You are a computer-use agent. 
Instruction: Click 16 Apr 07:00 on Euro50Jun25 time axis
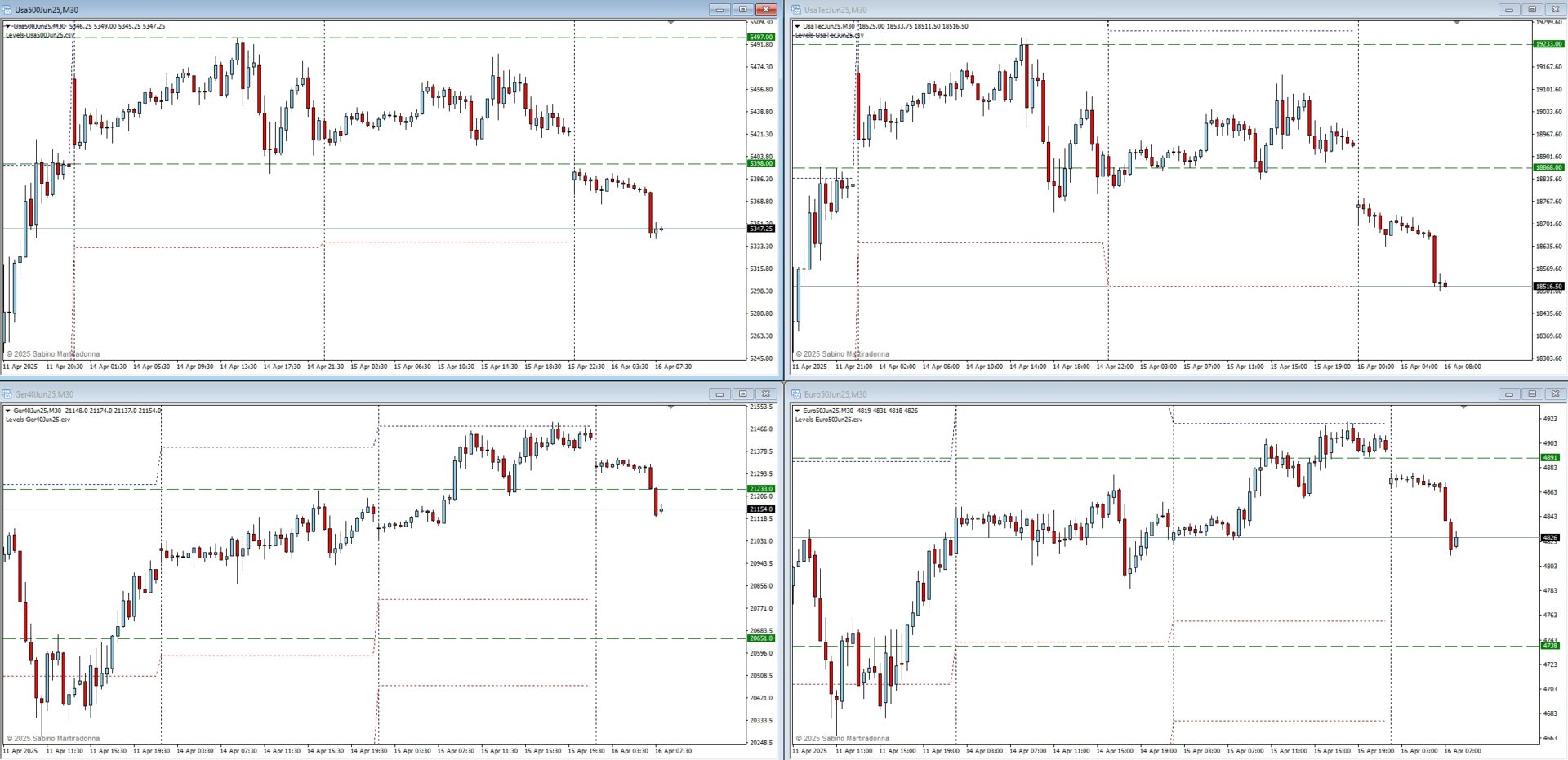point(1463,751)
